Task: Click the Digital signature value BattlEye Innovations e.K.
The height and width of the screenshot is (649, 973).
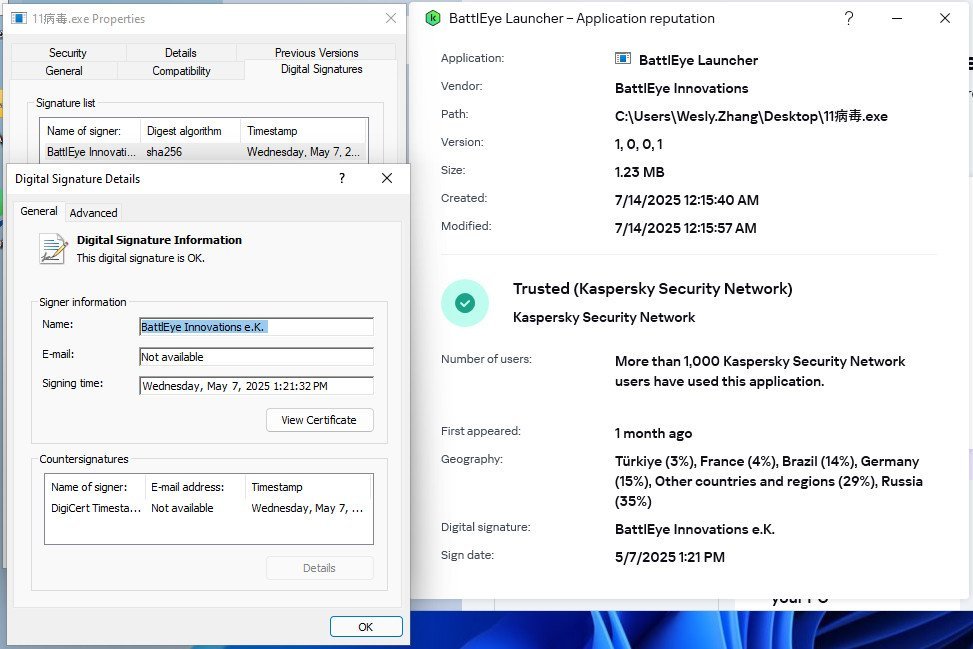Action: pos(694,529)
